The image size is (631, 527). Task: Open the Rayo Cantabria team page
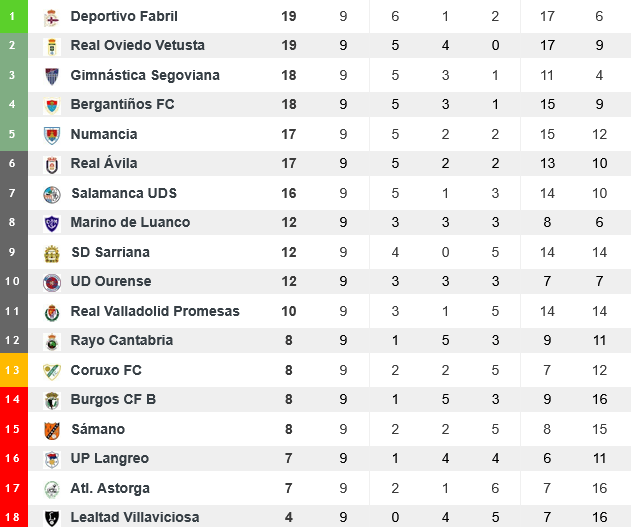(x=122, y=341)
